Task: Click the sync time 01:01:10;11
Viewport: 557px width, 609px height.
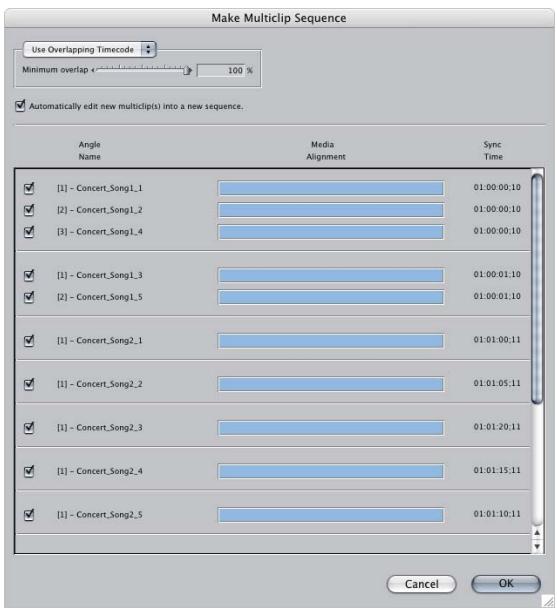Action: pyautogui.click(x=497, y=513)
